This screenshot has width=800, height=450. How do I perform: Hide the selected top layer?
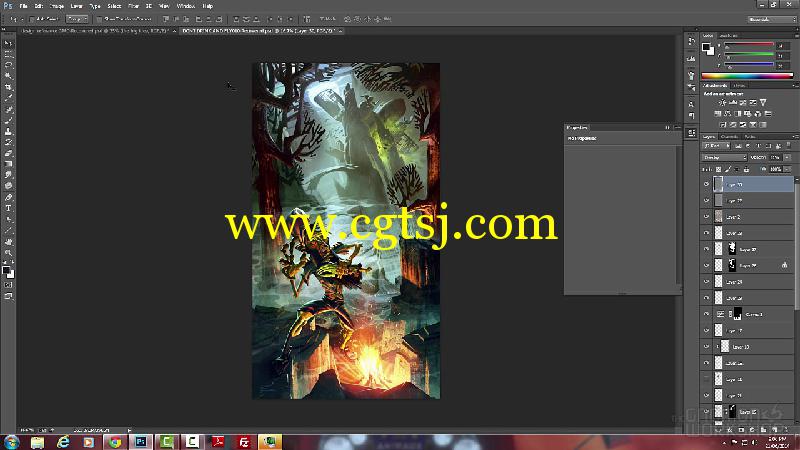pyautogui.click(x=707, y=184)
